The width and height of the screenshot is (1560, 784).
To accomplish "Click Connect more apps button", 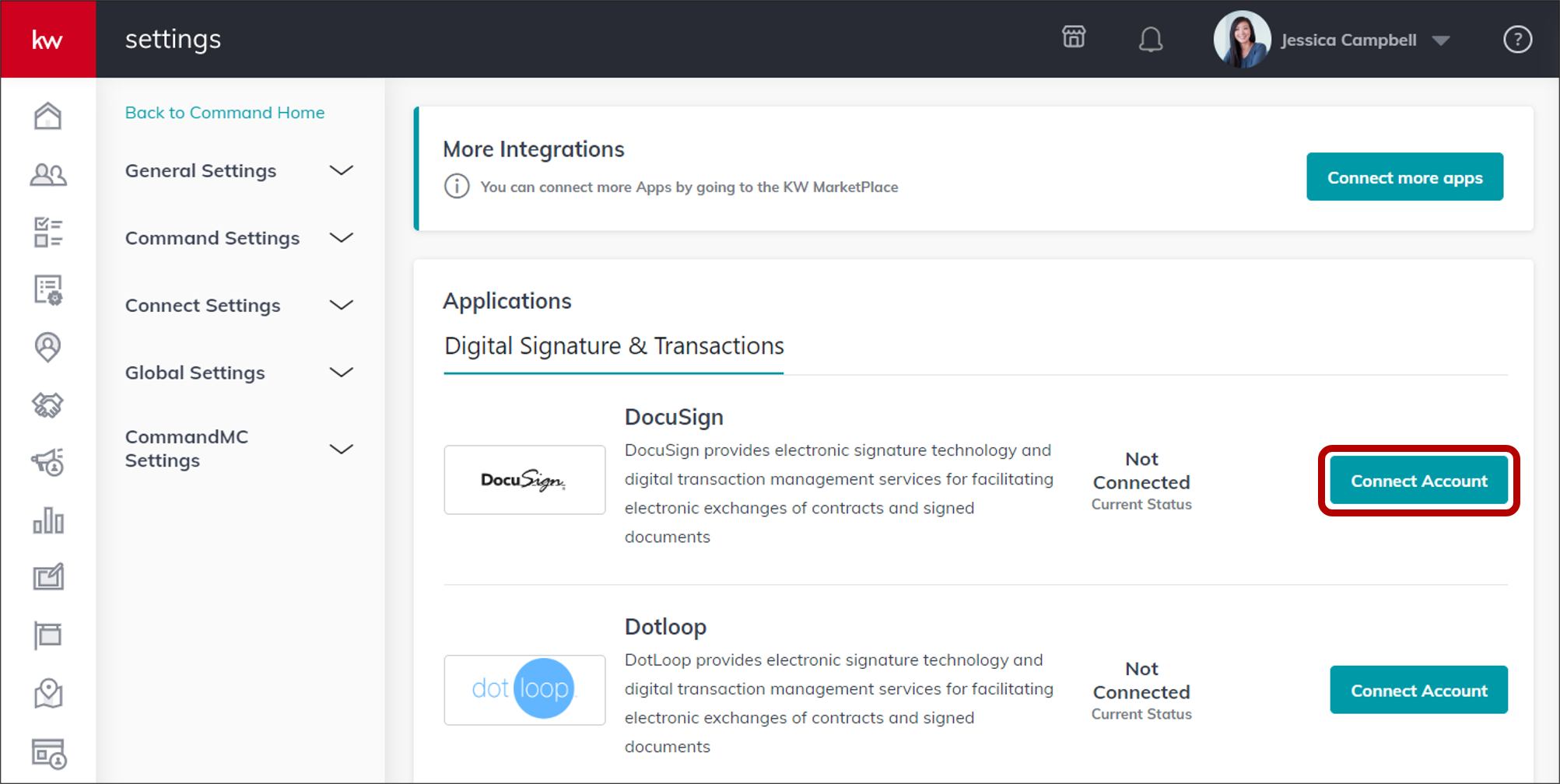I will pos(1404,177).
